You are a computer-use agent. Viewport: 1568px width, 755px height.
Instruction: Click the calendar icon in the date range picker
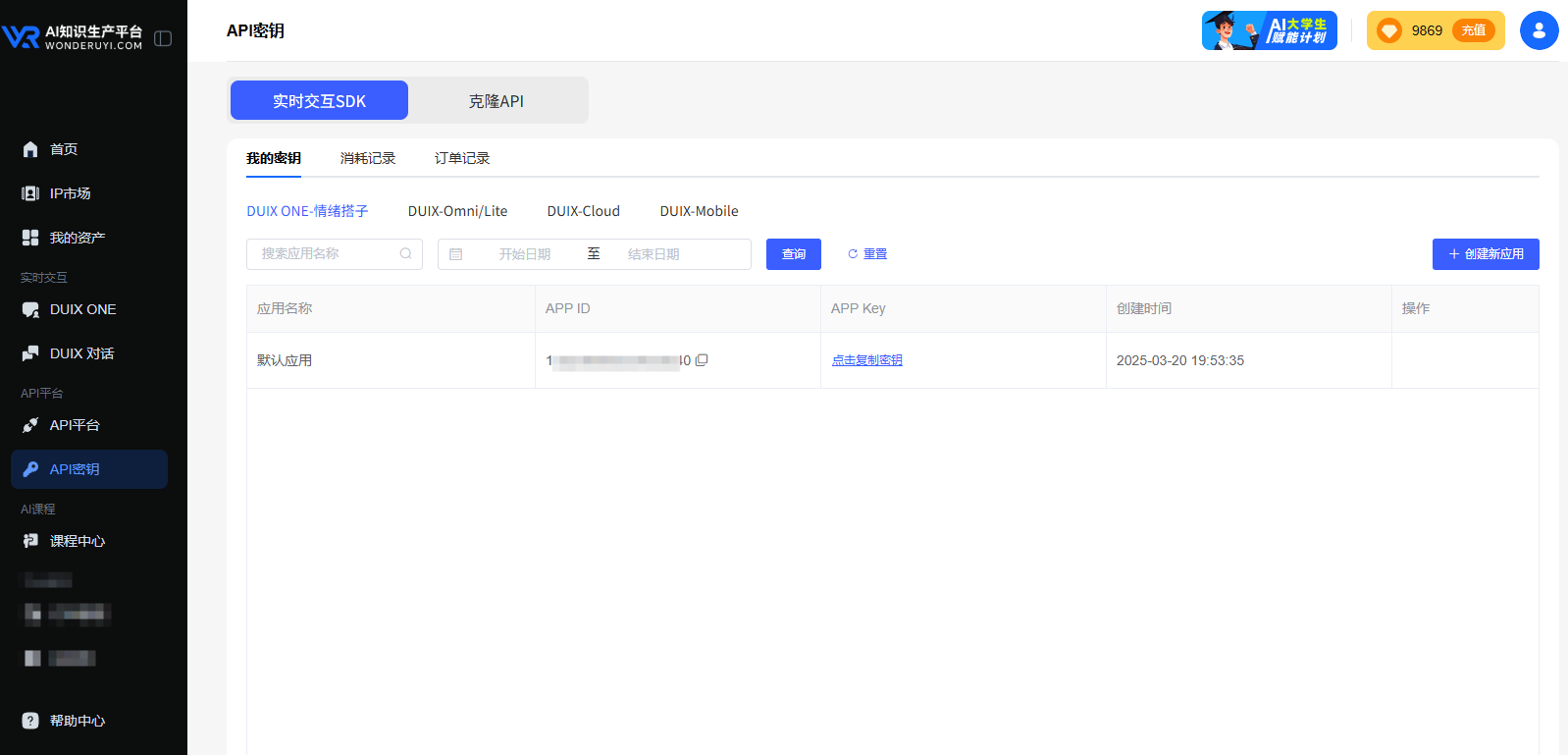tap(456, 254)
